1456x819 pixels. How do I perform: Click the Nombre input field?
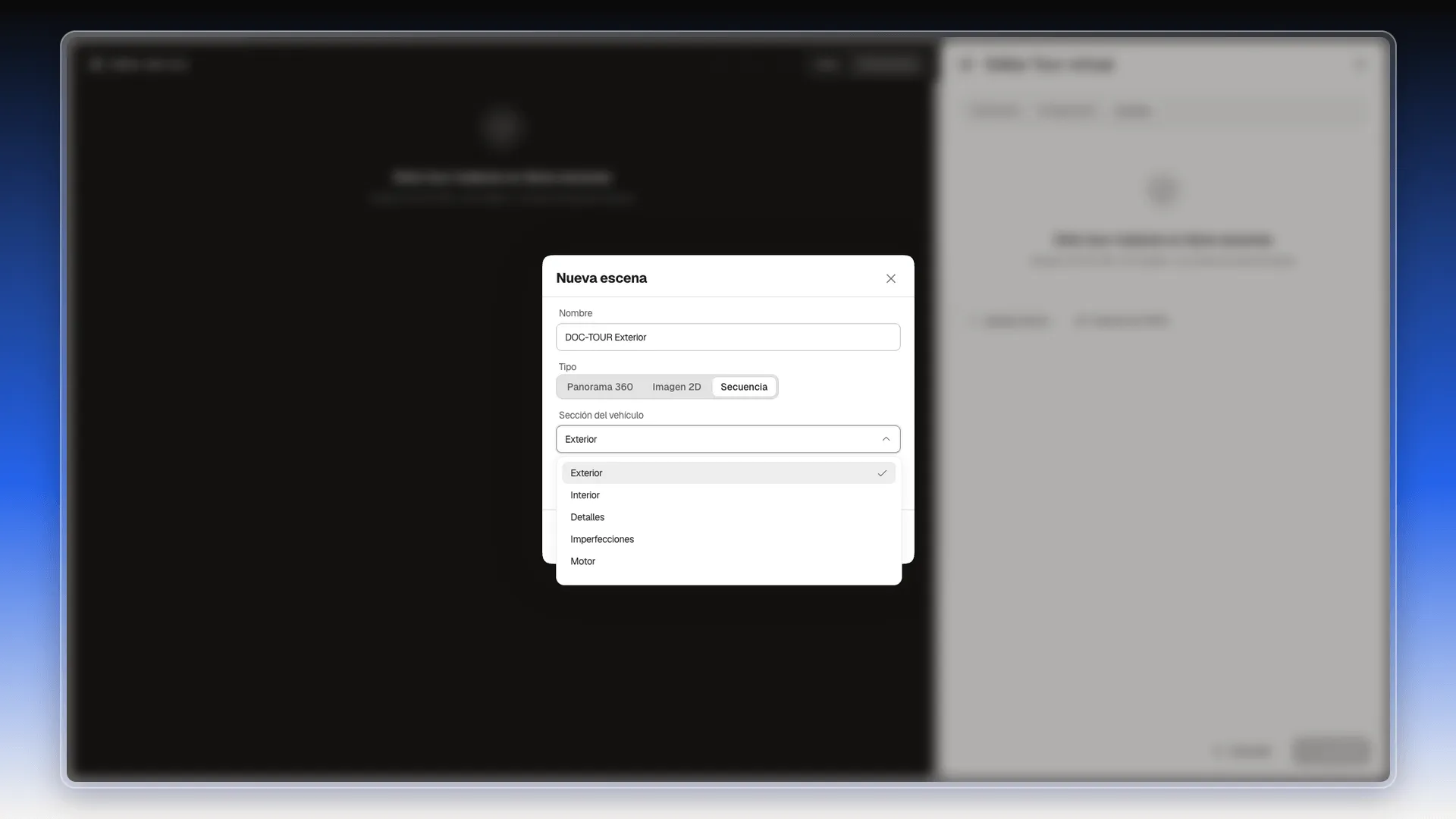point(728,337)
